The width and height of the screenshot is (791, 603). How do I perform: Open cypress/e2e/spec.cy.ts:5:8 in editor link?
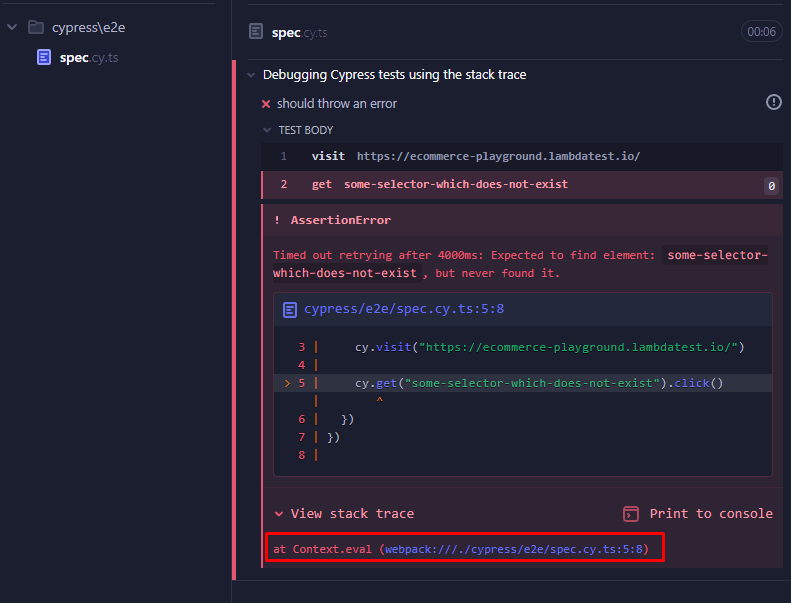click(x=404, y=309)
